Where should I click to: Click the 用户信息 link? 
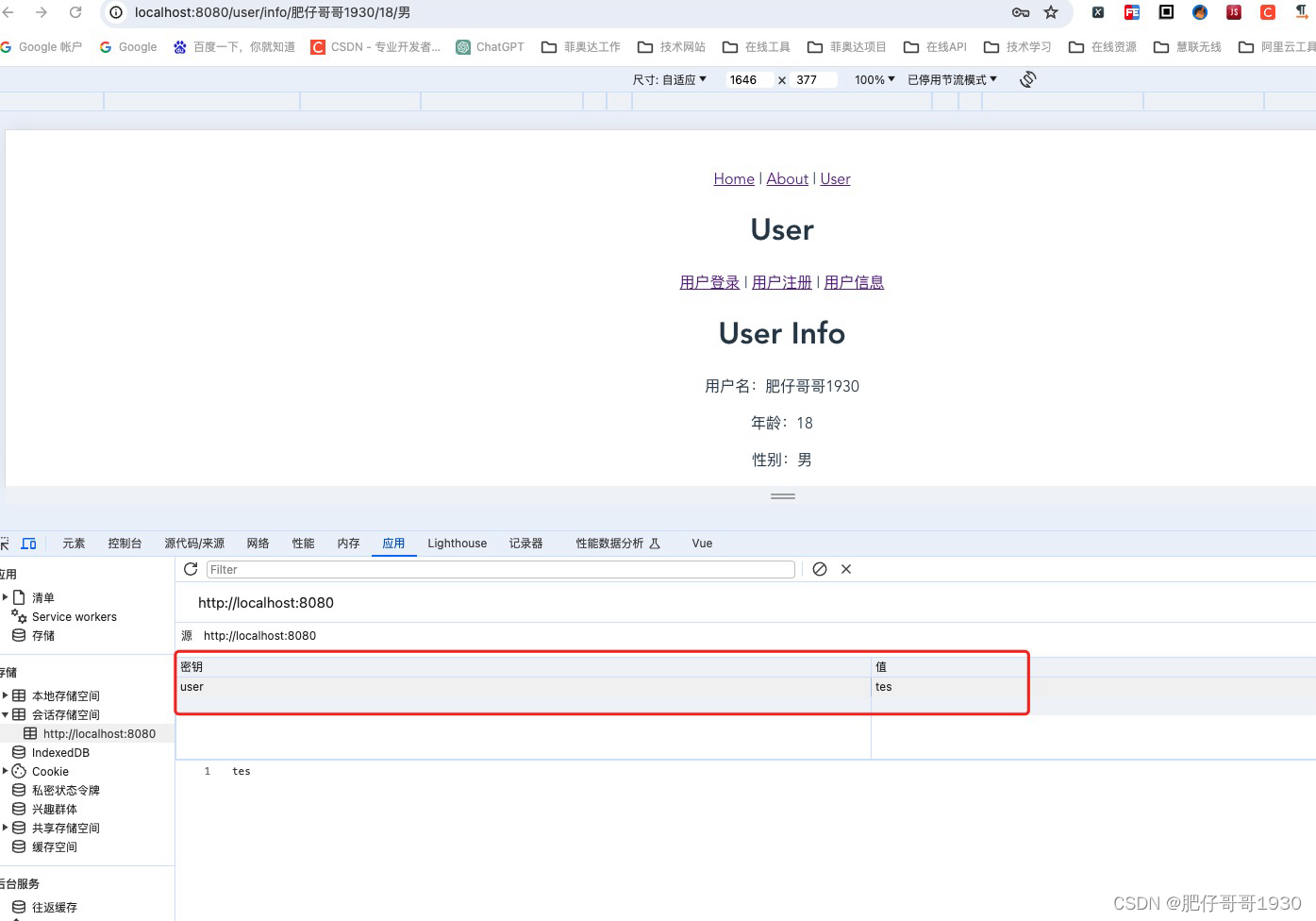pos(854,282)
